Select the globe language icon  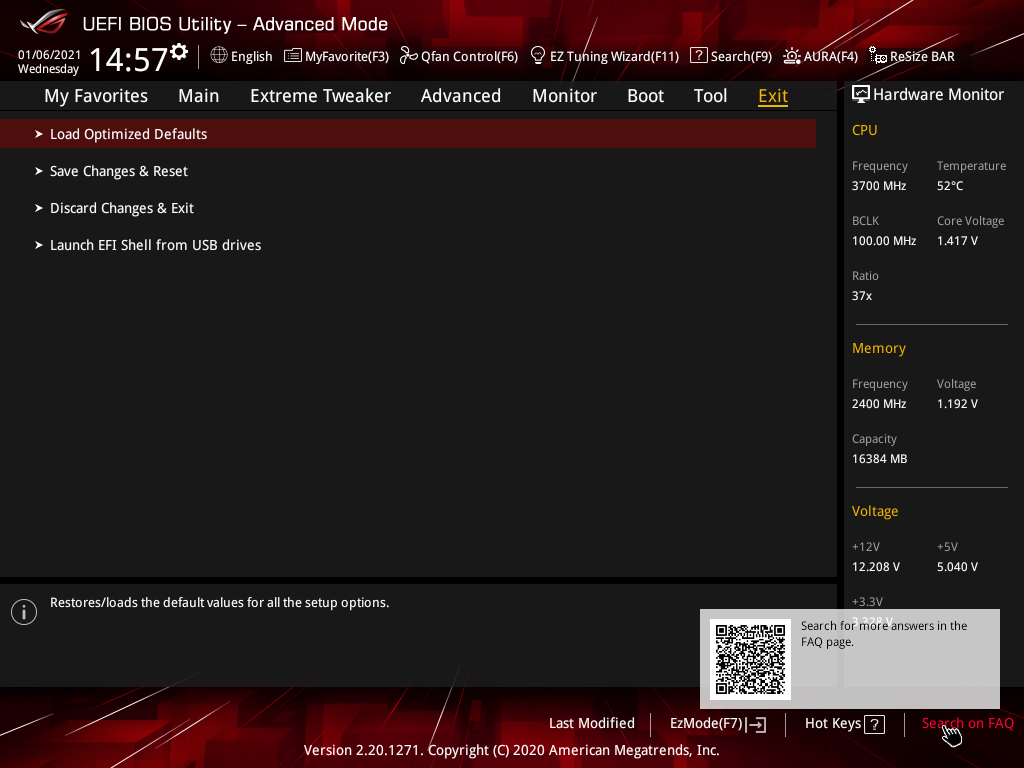pyautogui.click(x=219, y=56)
